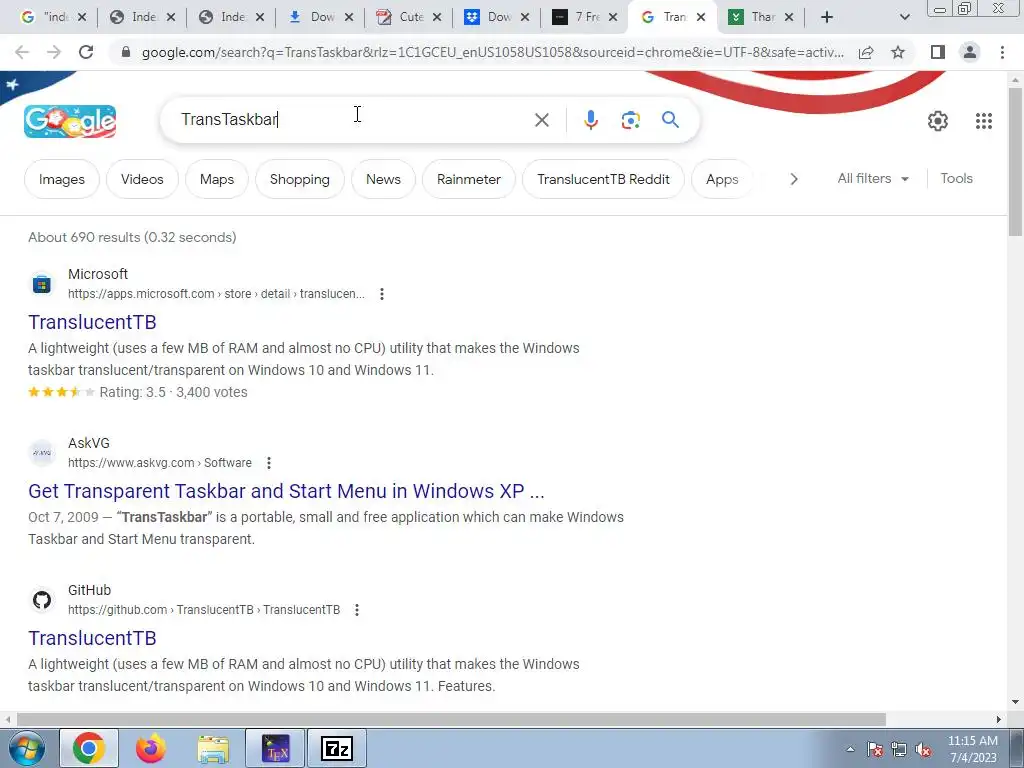1024x768 pixels.
Task: Open the Windows Start button
Action: point(26,748)
